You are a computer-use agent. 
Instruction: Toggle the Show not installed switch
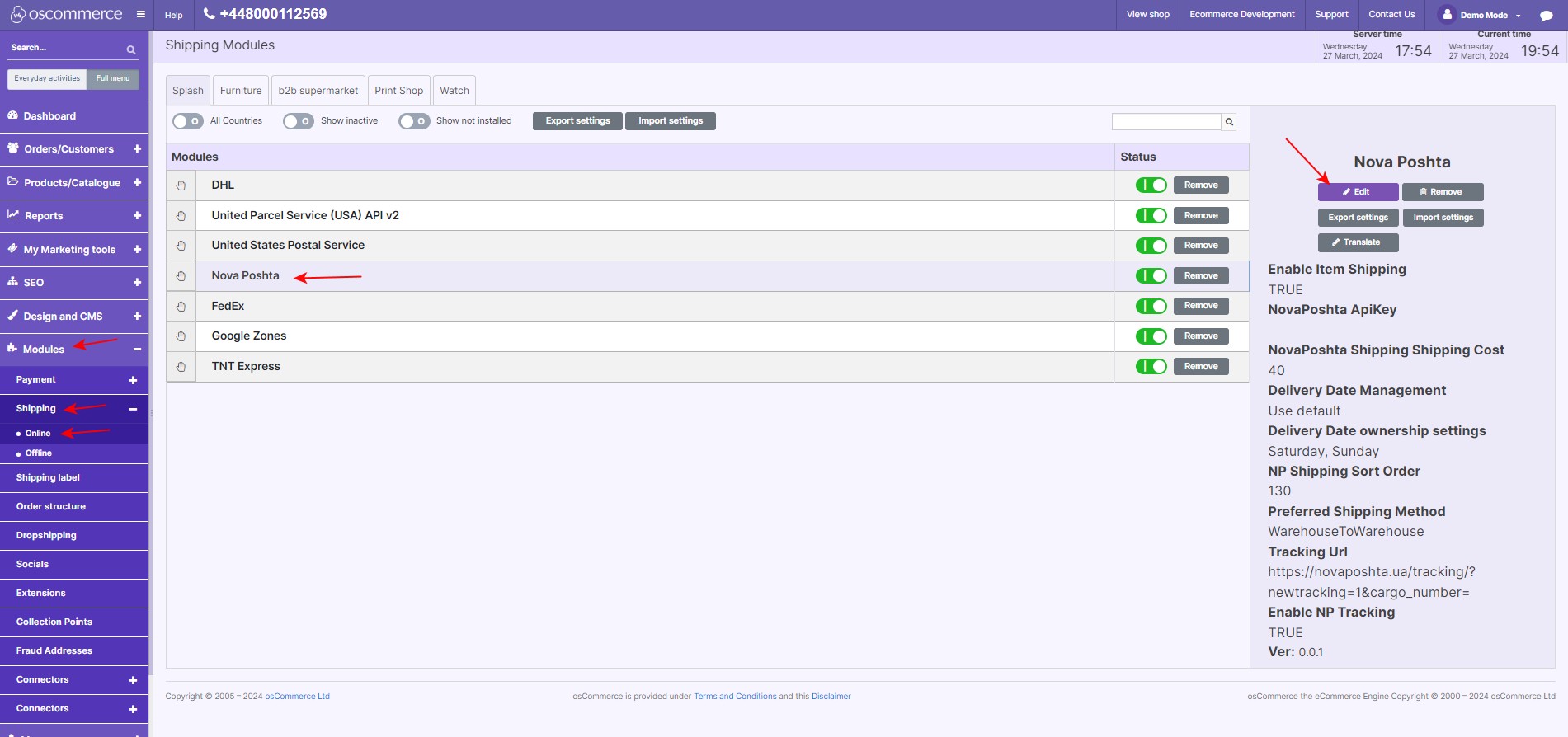click(414, 121)
